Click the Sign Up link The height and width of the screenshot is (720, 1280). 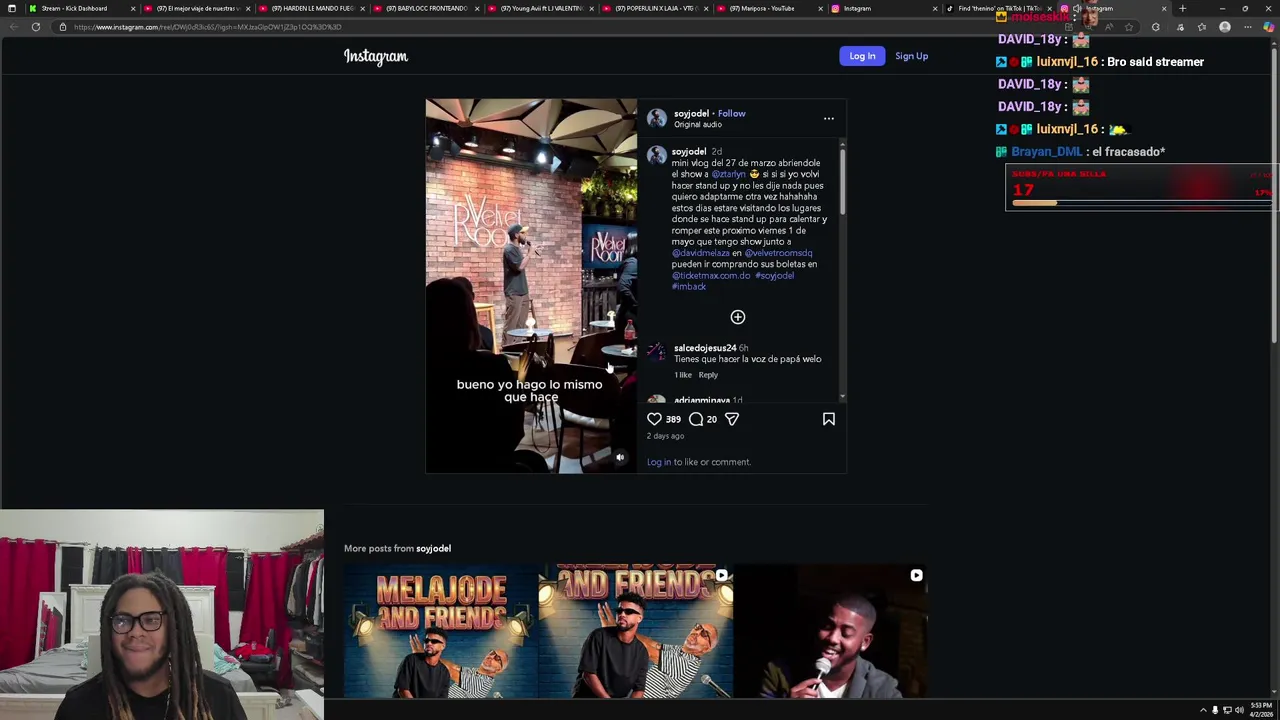(x=911, y=56)
